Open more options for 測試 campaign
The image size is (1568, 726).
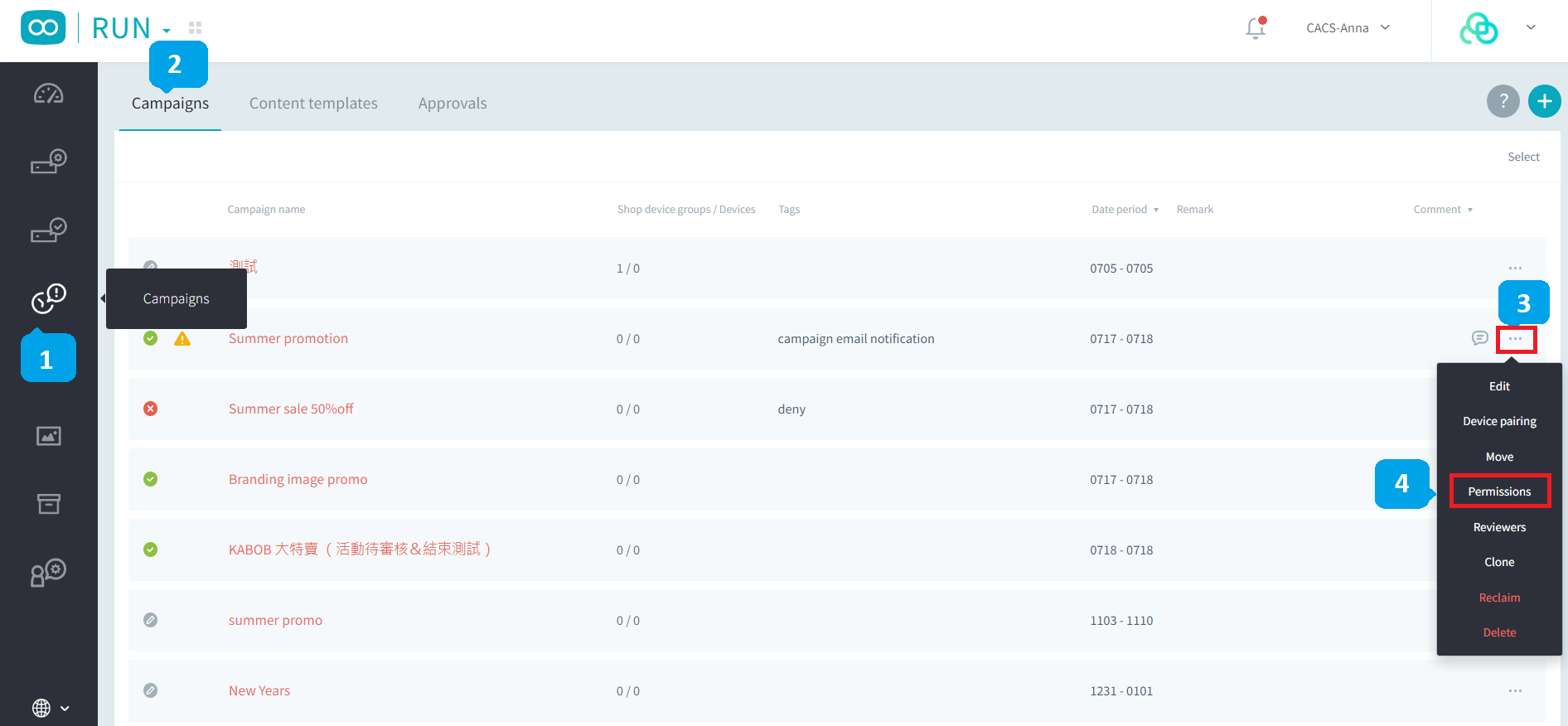point(1515,269)
